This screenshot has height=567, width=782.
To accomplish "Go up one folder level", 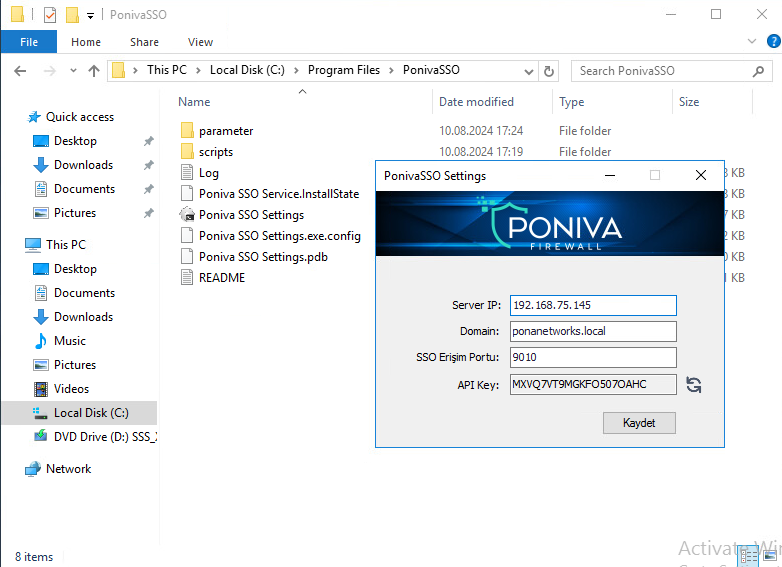I will point(94,71).
